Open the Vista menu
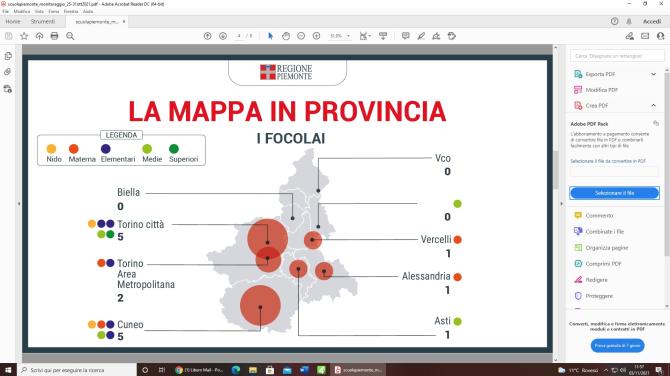 click(x=39, y=12)
